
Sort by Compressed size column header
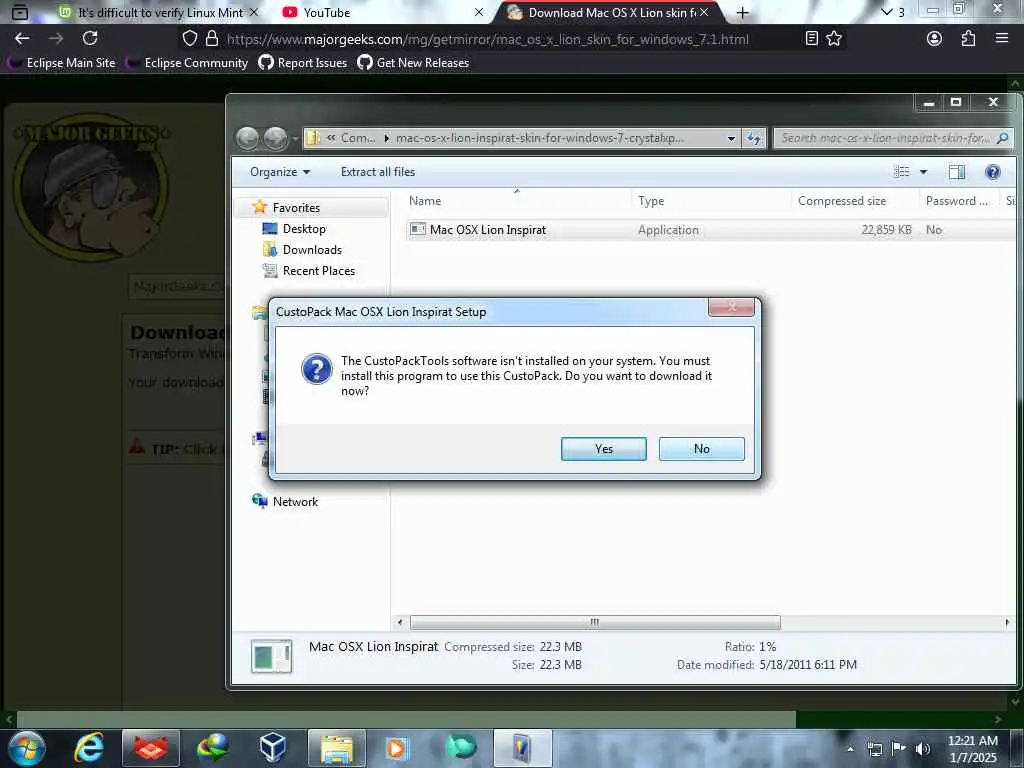842,201
